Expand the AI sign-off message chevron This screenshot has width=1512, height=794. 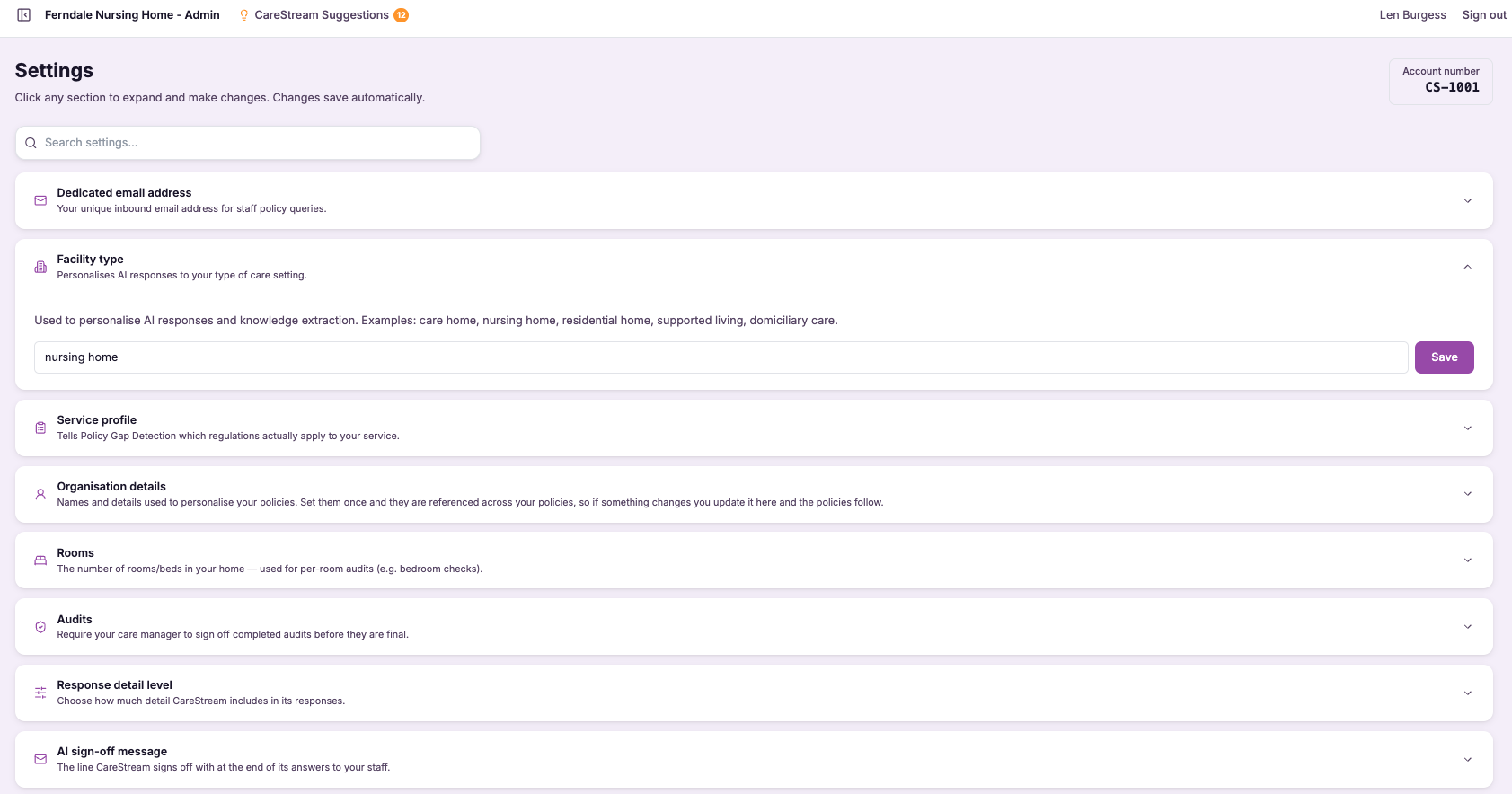coord(1467,759)
